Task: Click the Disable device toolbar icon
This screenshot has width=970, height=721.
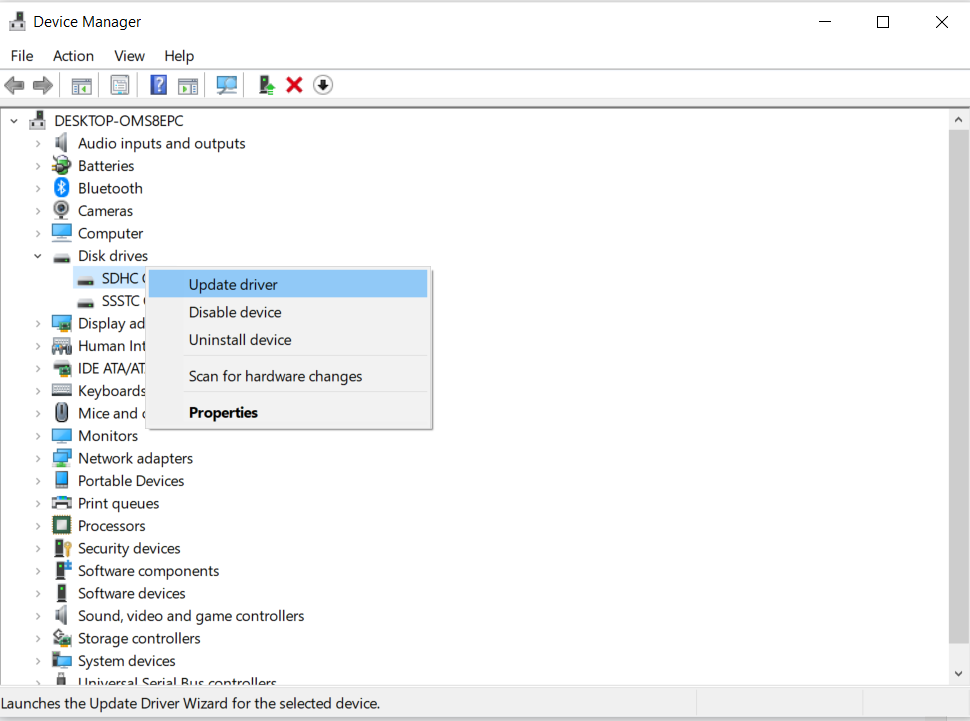Action: pos(322,84)
